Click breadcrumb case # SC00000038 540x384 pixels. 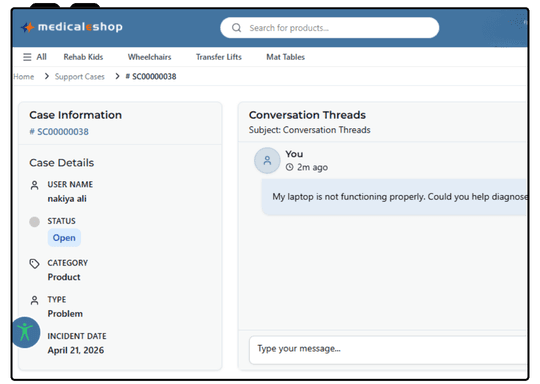click(x=151, y=76)
